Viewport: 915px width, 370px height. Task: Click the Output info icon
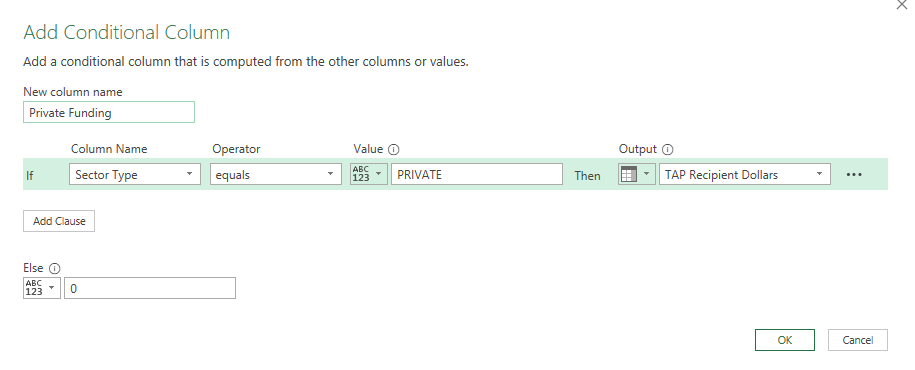tap(668, 149)
